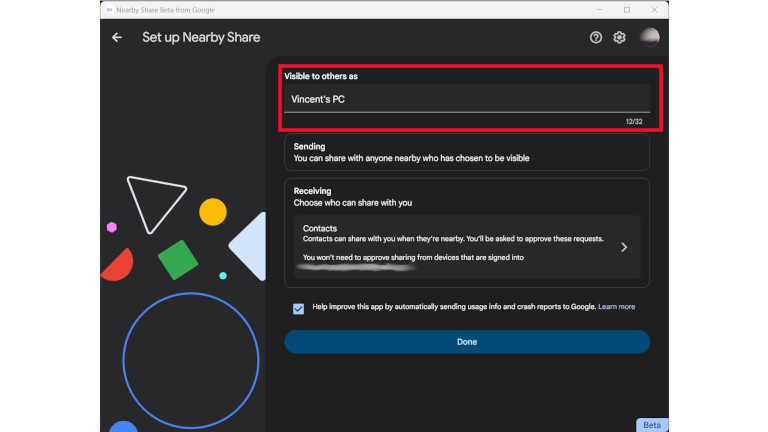This screenshot has width=768, height=432.
Task: Uncheck the usage info and crash reports checkbox
Action: click(x=298, y=308)
